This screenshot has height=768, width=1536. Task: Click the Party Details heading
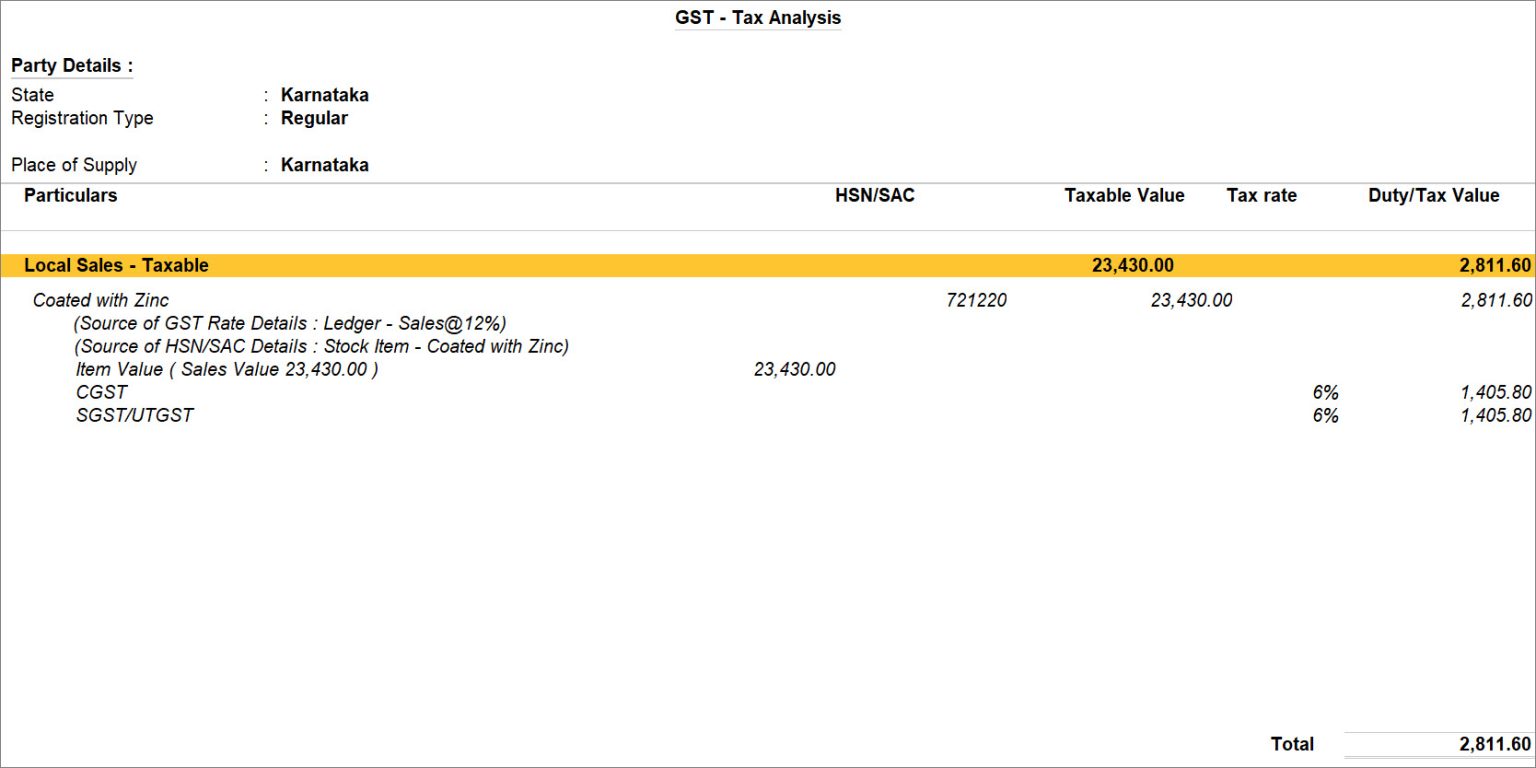coord(70,65)
